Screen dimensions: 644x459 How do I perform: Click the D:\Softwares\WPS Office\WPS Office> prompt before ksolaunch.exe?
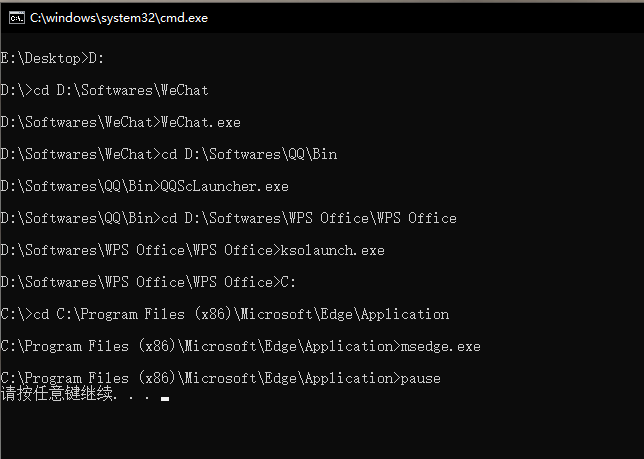(x=140, y=250)
